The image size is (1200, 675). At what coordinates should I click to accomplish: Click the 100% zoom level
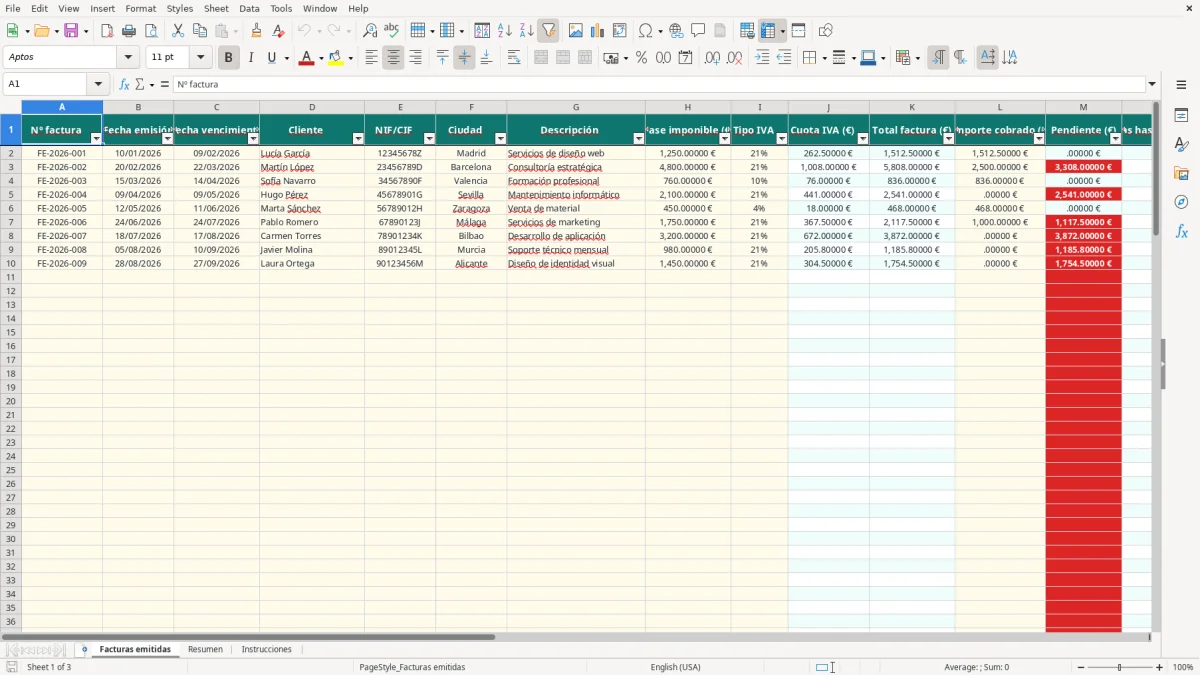tap(1183, 667)
